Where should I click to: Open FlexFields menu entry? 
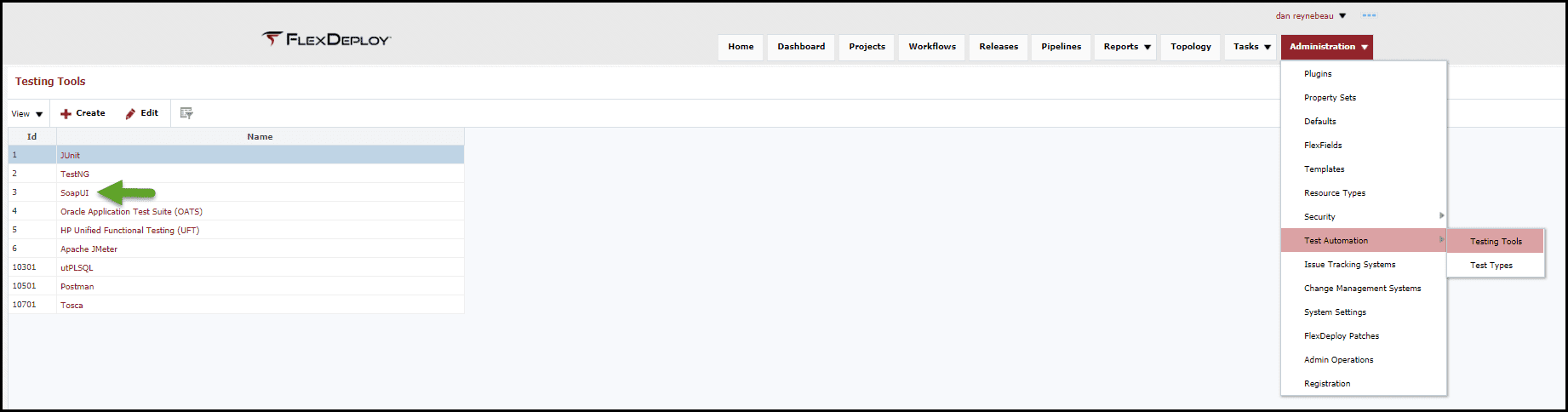point(1364,146)
